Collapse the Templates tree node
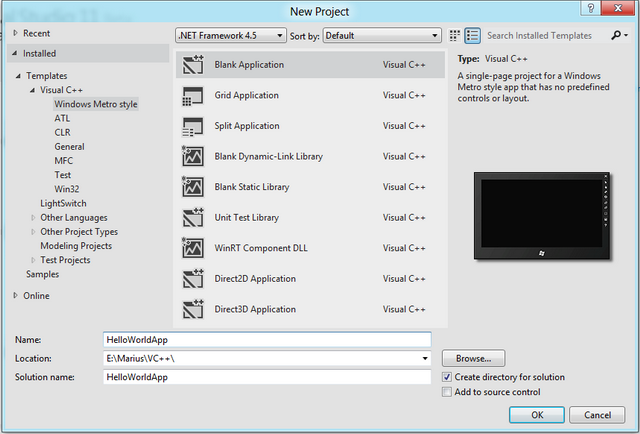The width and height of the screenshot is (640, 434). [x=18, y=76]
